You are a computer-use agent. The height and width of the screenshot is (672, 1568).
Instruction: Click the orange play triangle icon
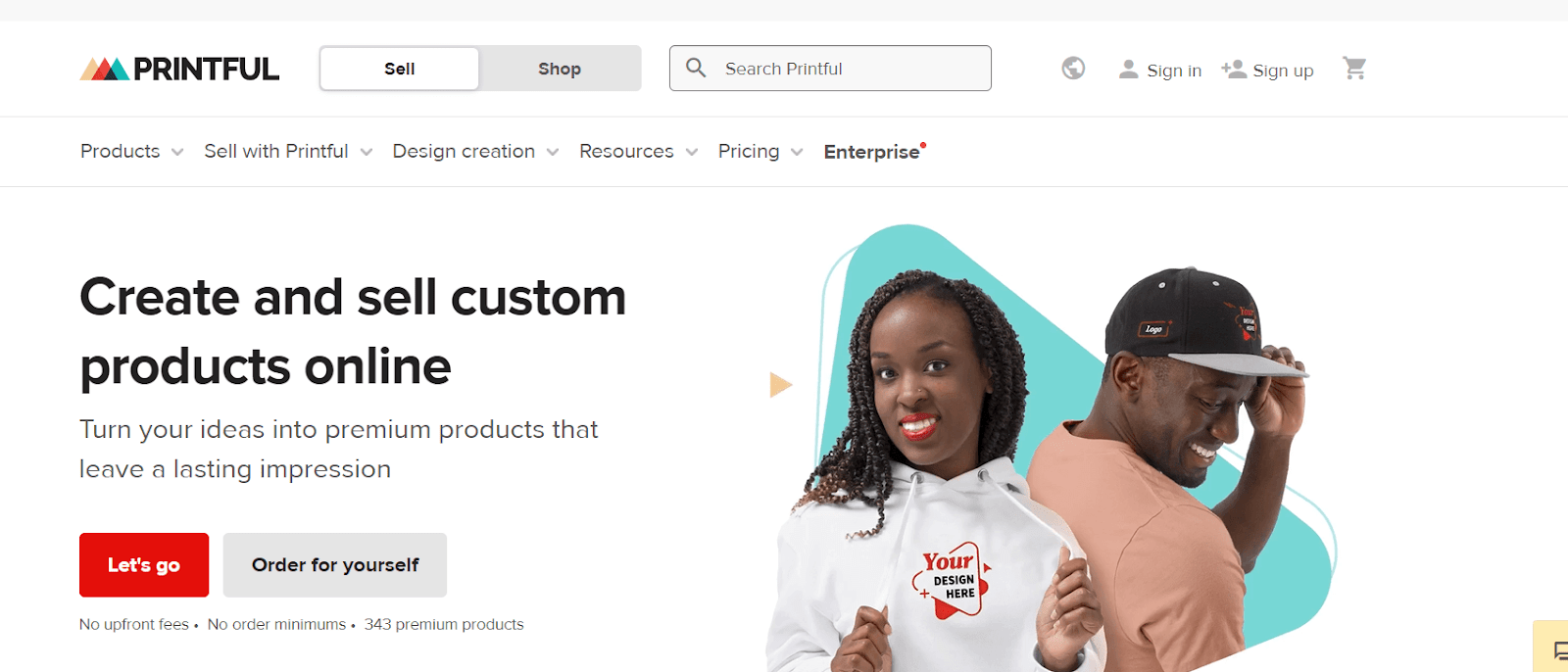pos(780,385)
